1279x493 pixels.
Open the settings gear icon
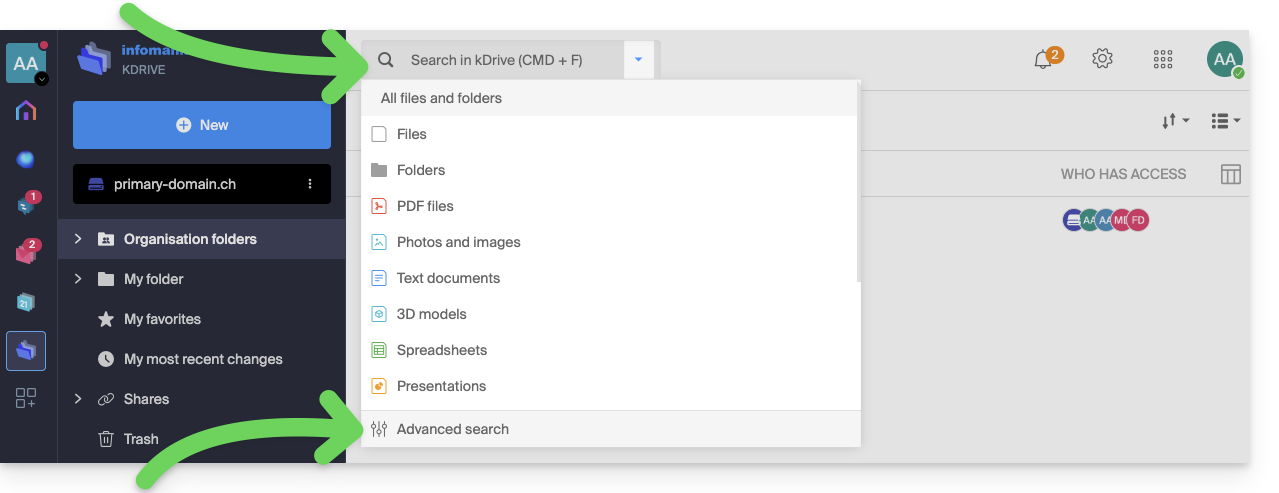(x=1102, y=59)
